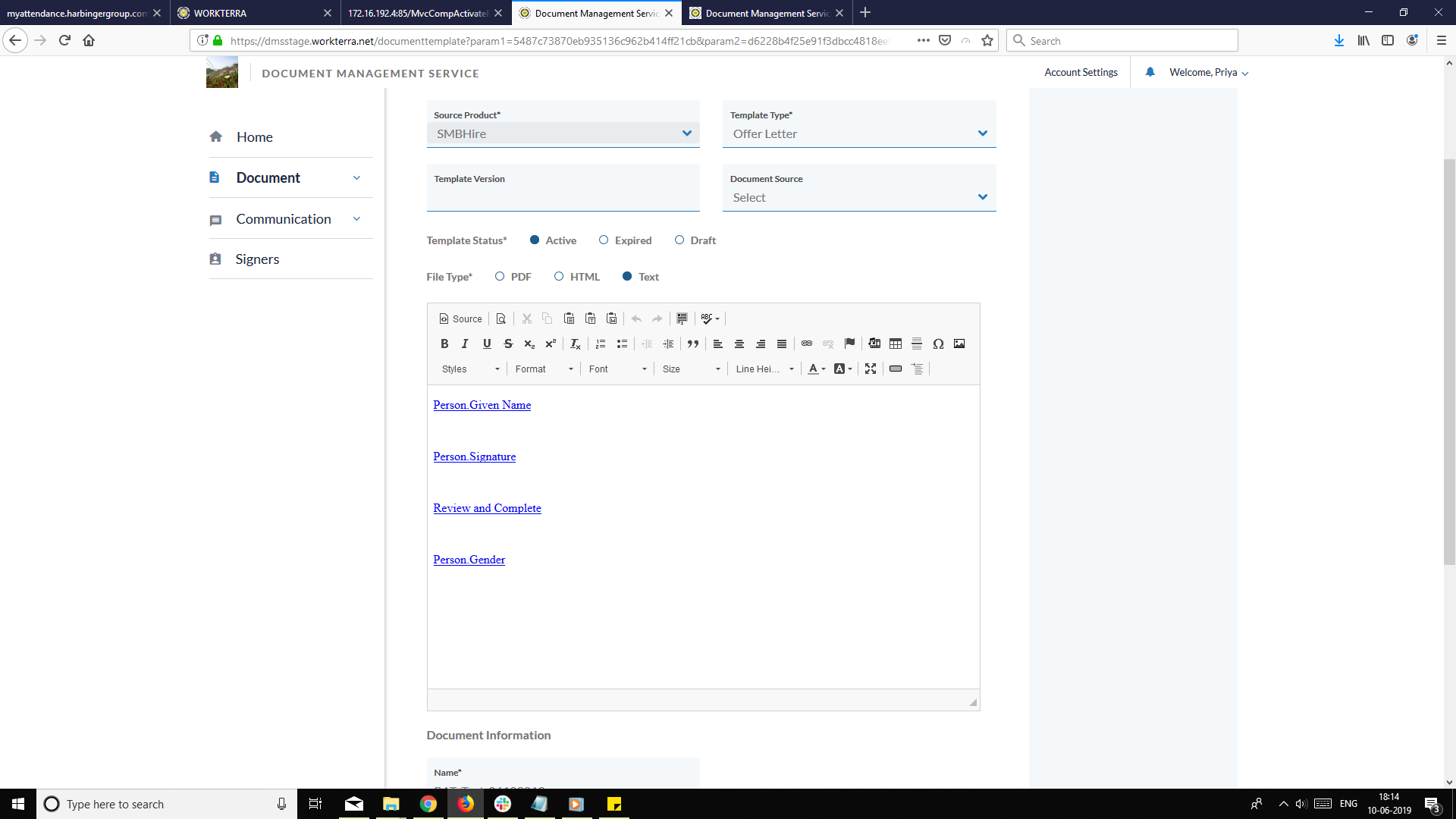Open the text color picker
1456x819 pixels.
[x=816, y=369]
